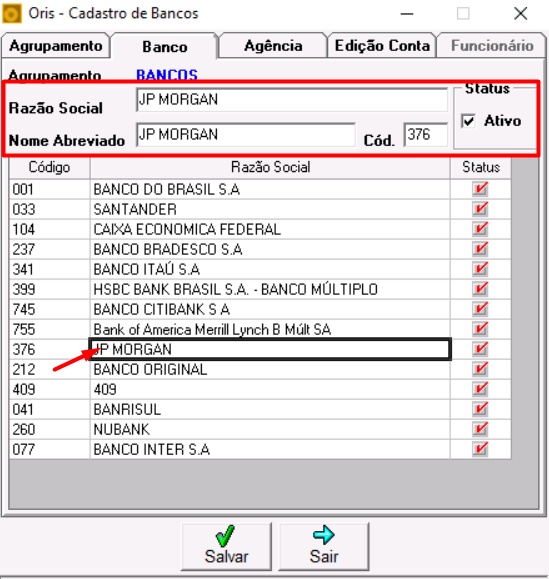Image resolution: width=549 pixels, height=579 pixels.
Task: Click code cell 001
Action: point(49,189)
